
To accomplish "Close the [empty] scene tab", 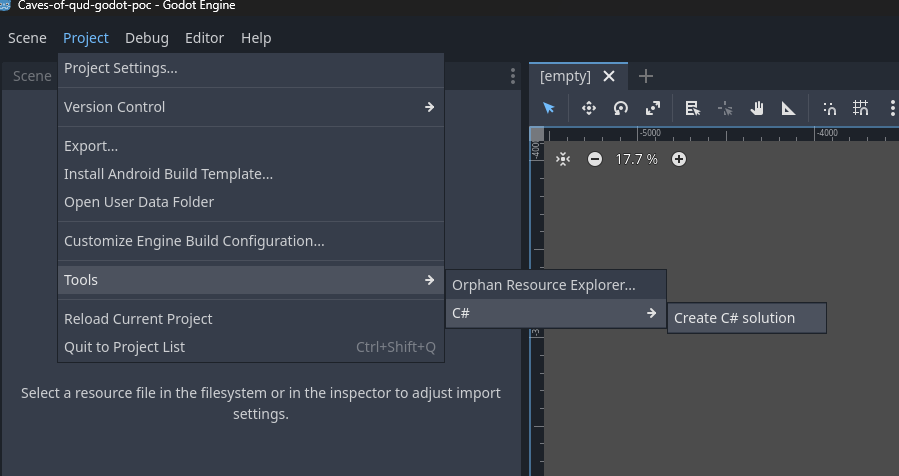I will tap(609, 76).
